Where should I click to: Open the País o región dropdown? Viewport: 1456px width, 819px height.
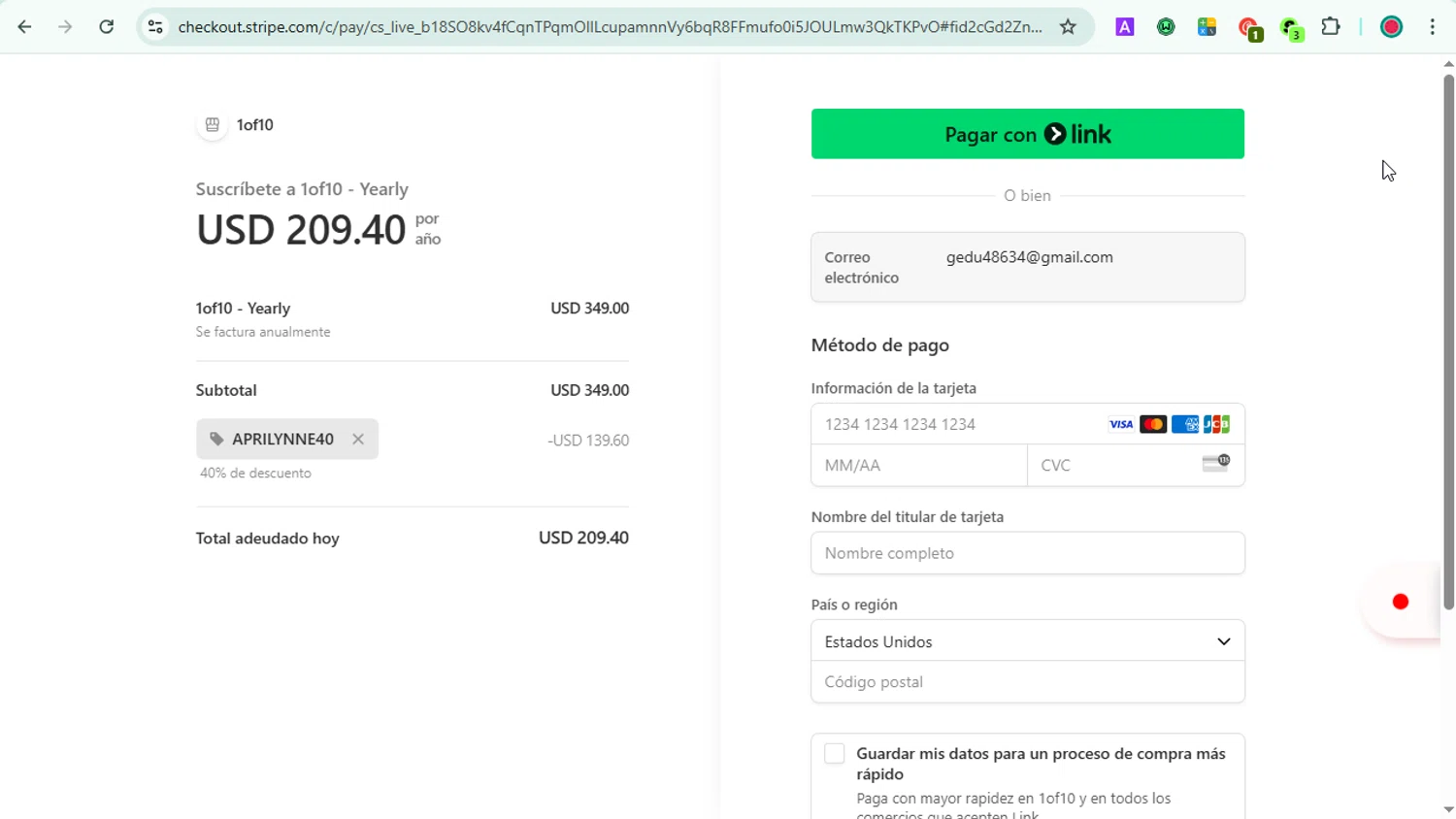(x=1028, y=641)
